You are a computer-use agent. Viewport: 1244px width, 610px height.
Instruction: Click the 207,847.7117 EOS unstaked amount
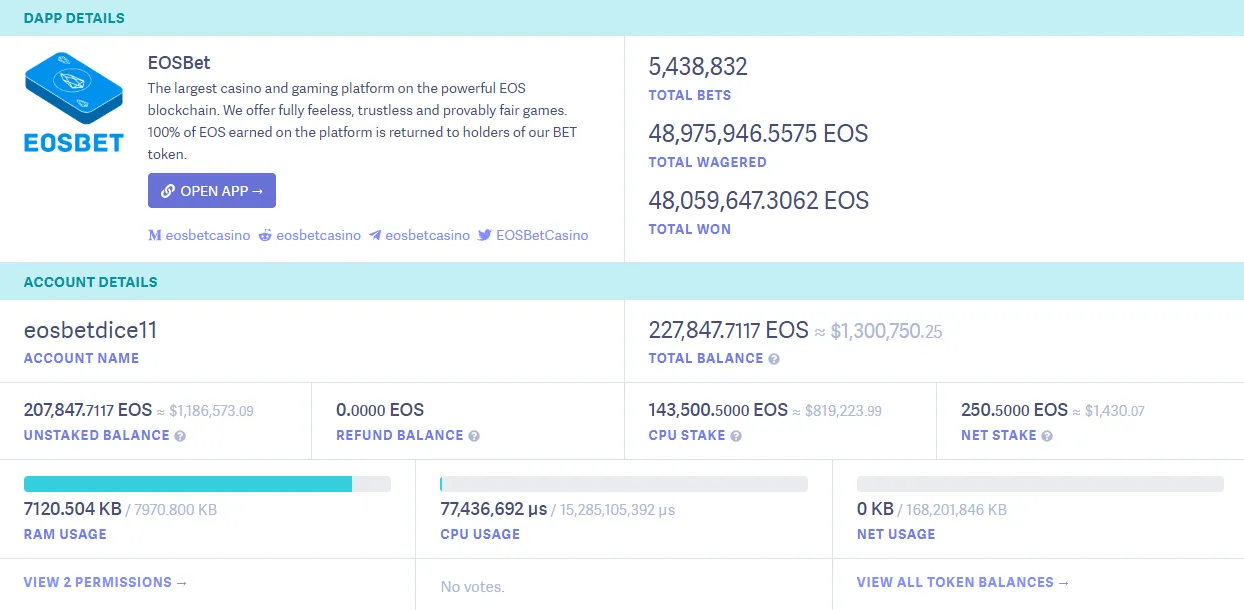pos(88,410)
